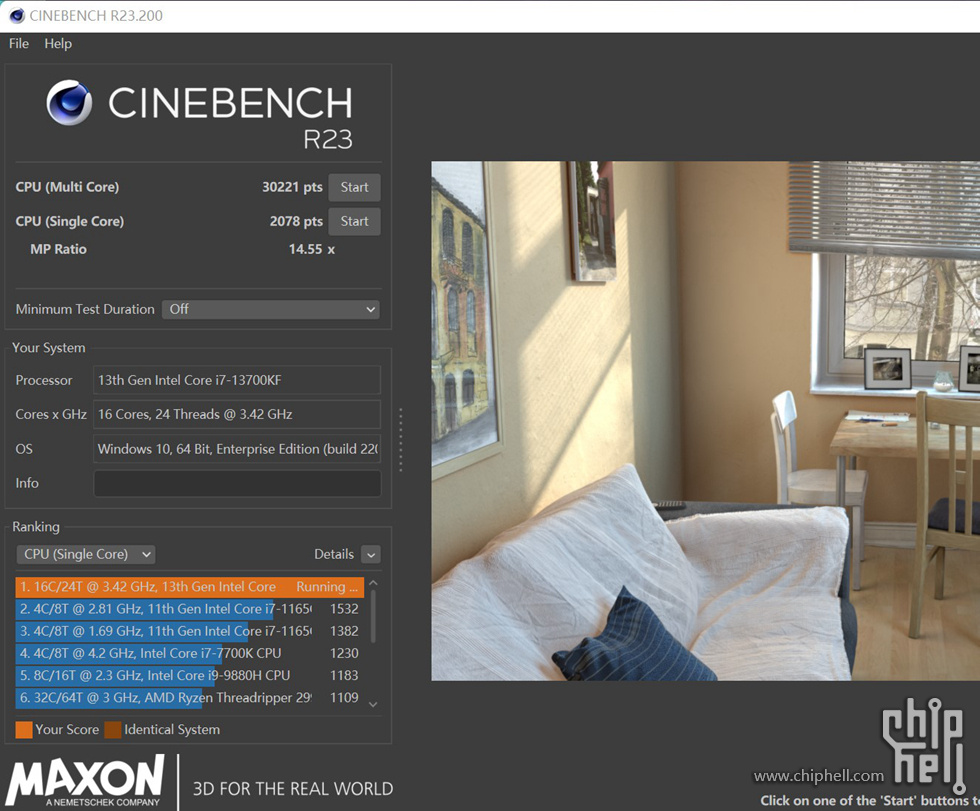This screenshot has width=980, height=811.
Task: Select ranking row 4 Core i7-7700K
Action: 189,653
